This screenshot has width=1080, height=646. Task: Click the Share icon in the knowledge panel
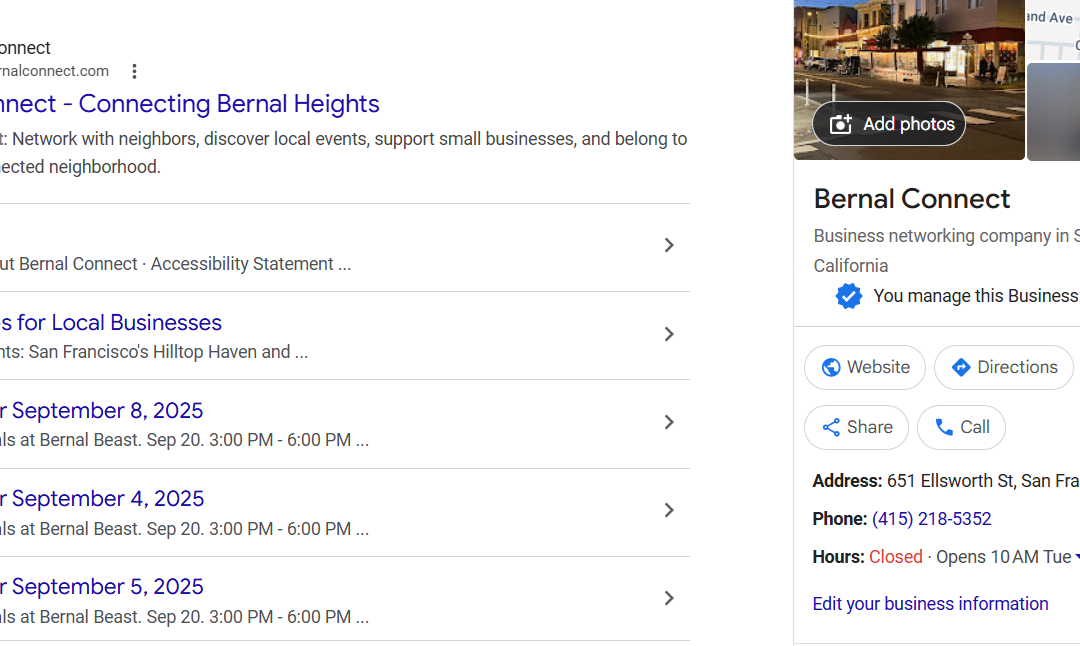(830, 427)
